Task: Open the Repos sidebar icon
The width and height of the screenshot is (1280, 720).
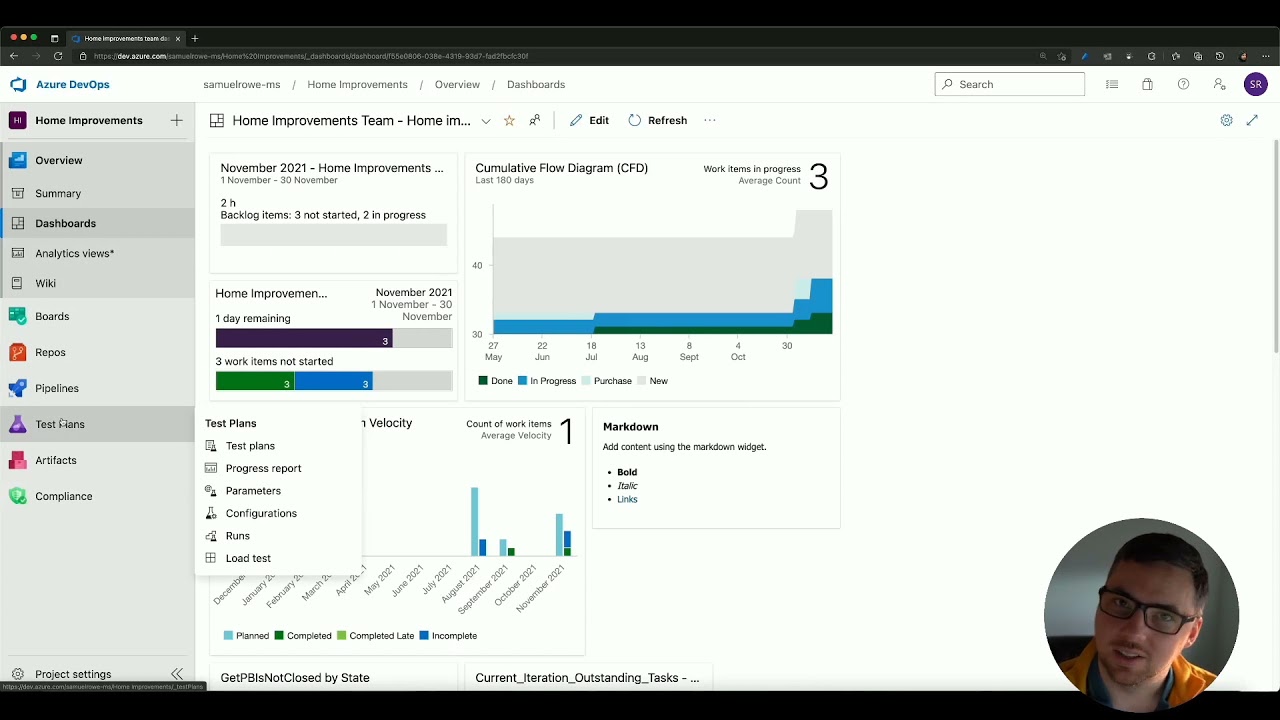Action: tap(18, 352)
